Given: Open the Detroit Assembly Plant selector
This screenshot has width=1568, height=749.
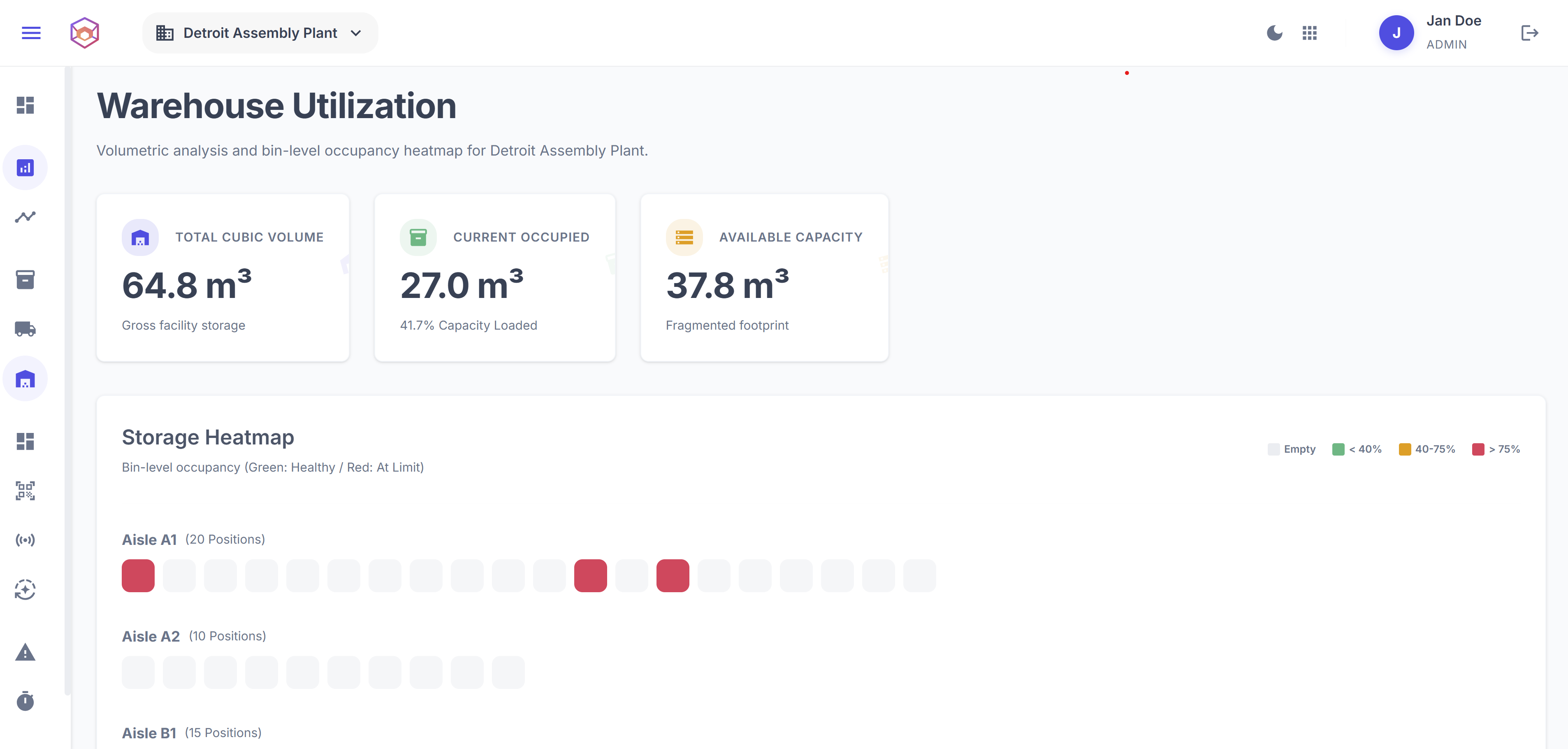Looking at the screenshot, I should point(260,33).
